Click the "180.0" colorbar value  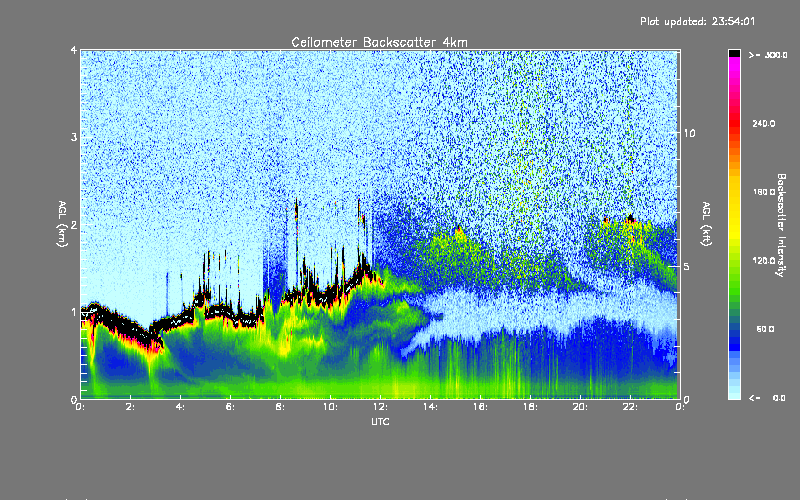coord(764,192)
